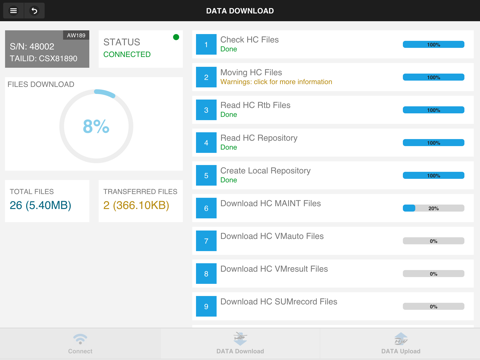Click Create Local Repository label
The width and height of the screenshot is (480, 360).
[265, 170]
